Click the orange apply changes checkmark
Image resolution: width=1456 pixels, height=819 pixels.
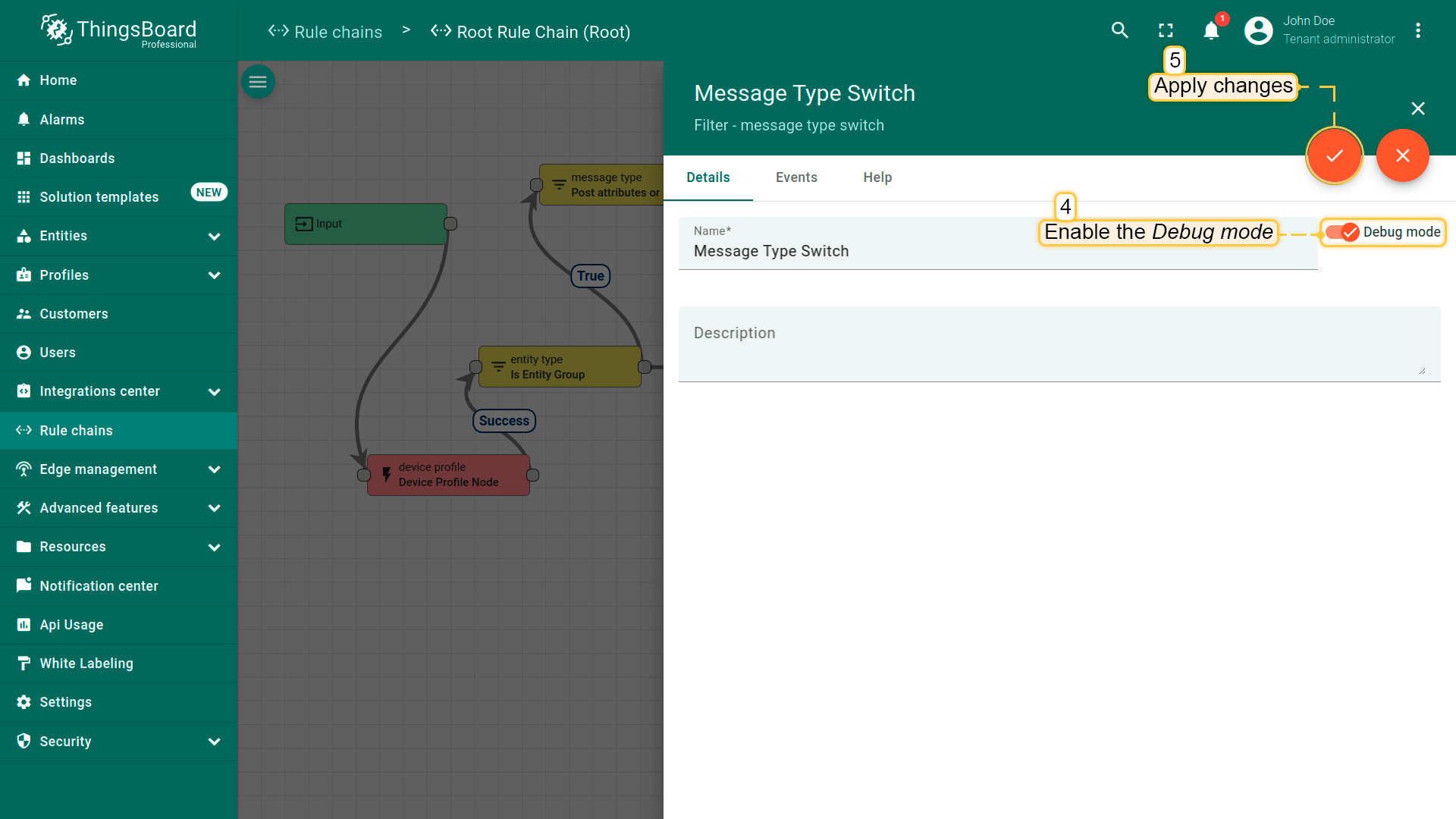point(1334,155)
